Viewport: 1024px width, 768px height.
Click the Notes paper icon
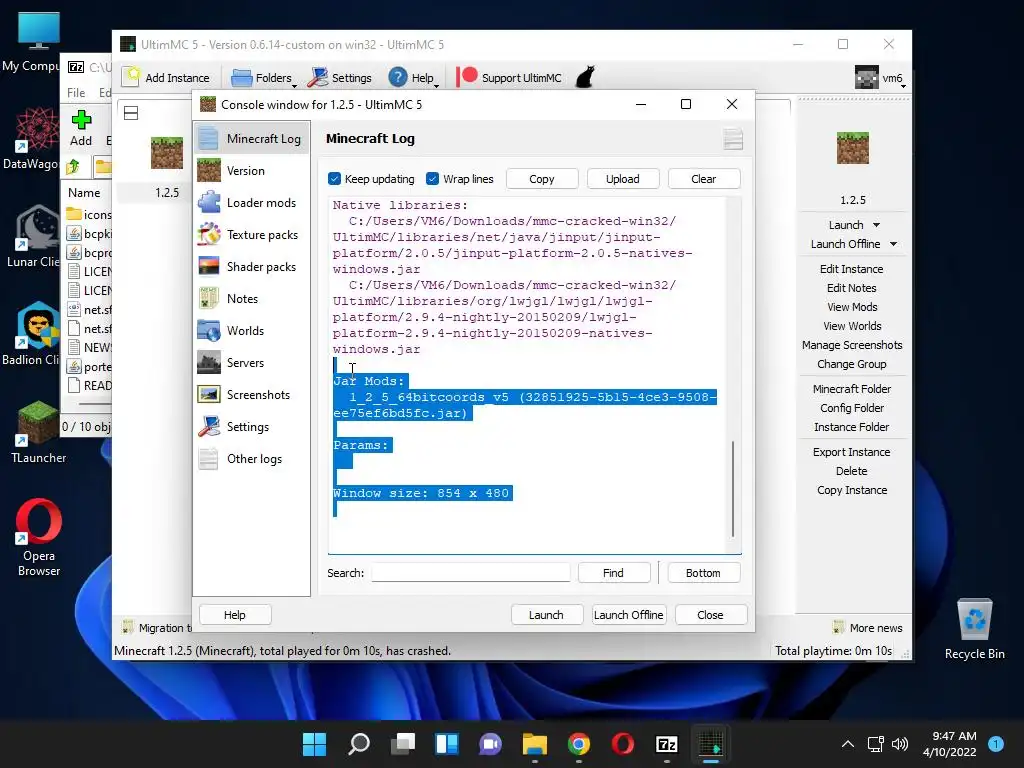pyautogui.click(x=209, y=298)
